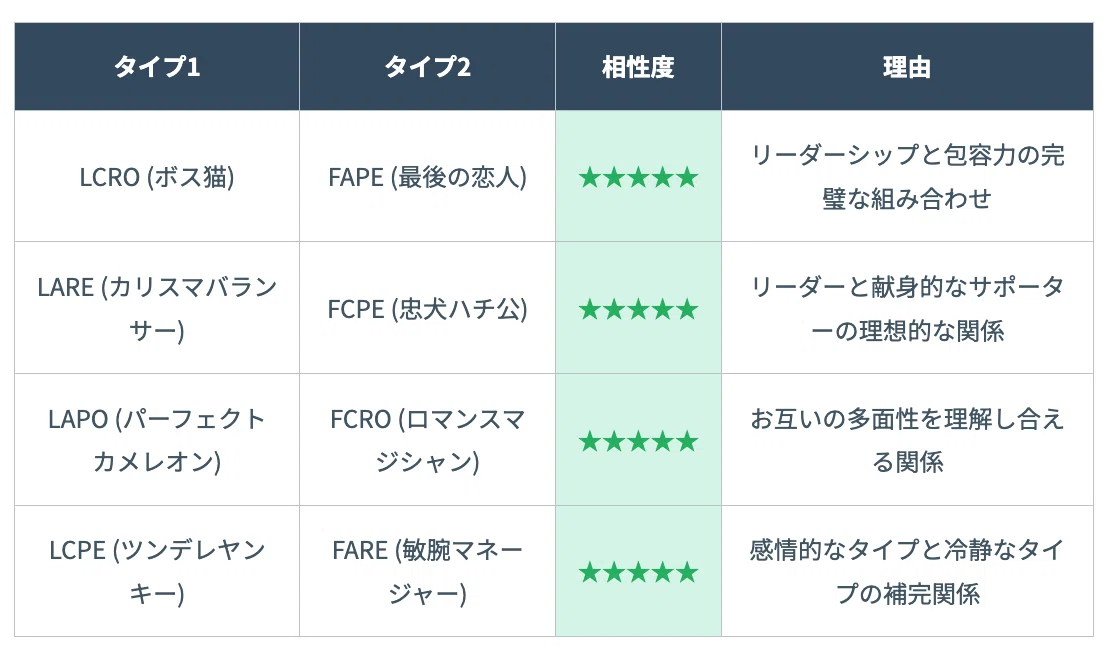1116x648 pixels.
Task: Click the stars in the LAPO row
Action: point(638,441)
